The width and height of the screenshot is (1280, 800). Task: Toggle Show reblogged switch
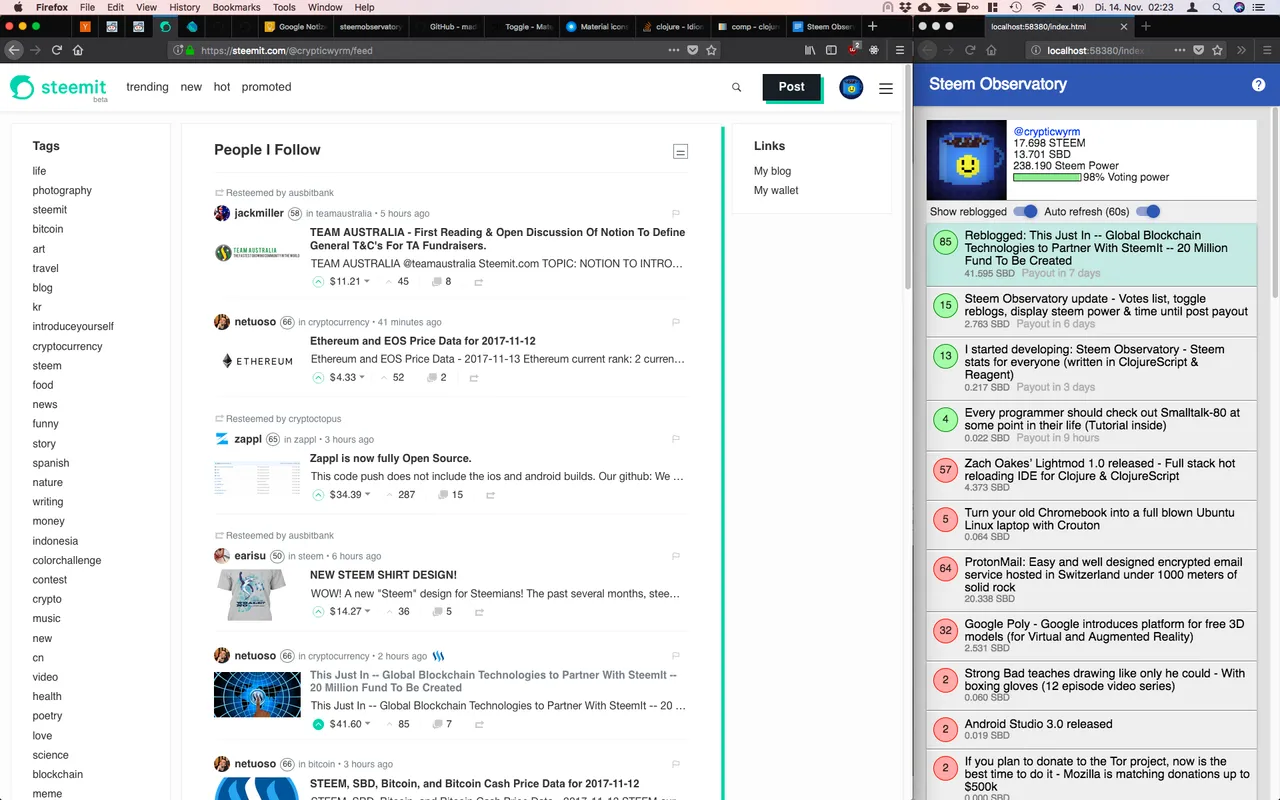tap(1025, 212)
